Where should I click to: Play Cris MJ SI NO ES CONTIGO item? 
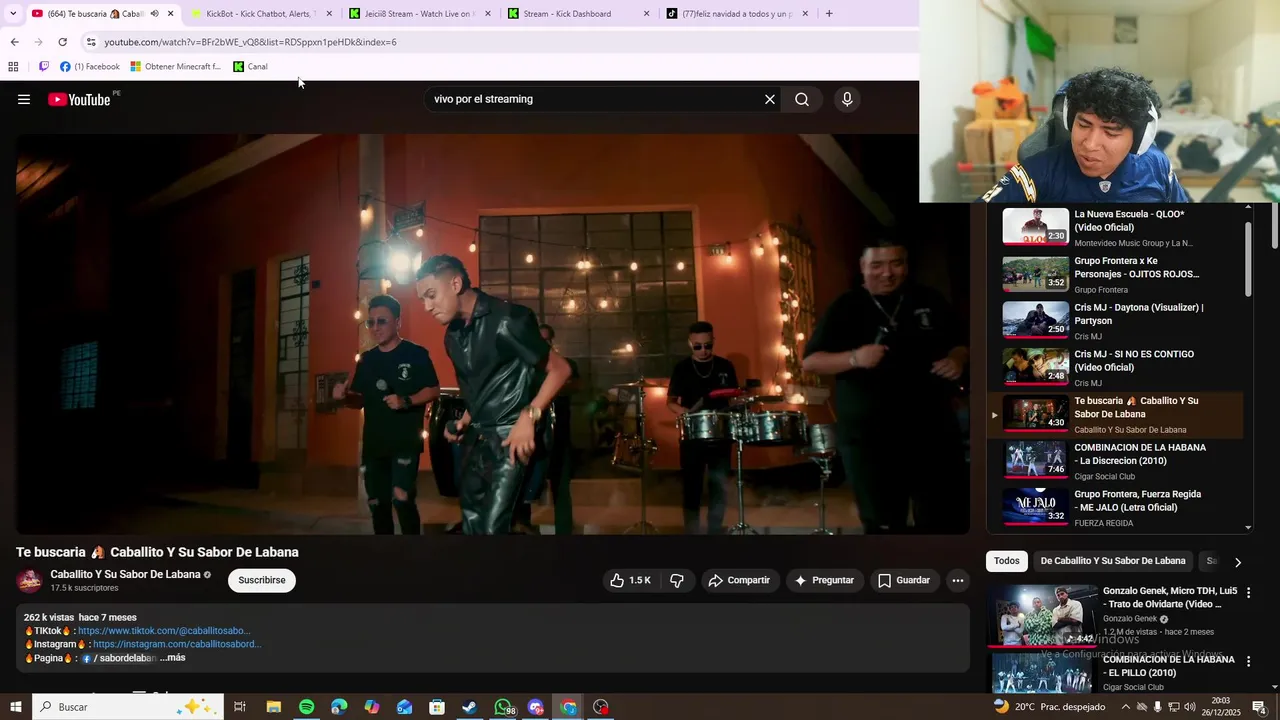tap(1115, 367)
